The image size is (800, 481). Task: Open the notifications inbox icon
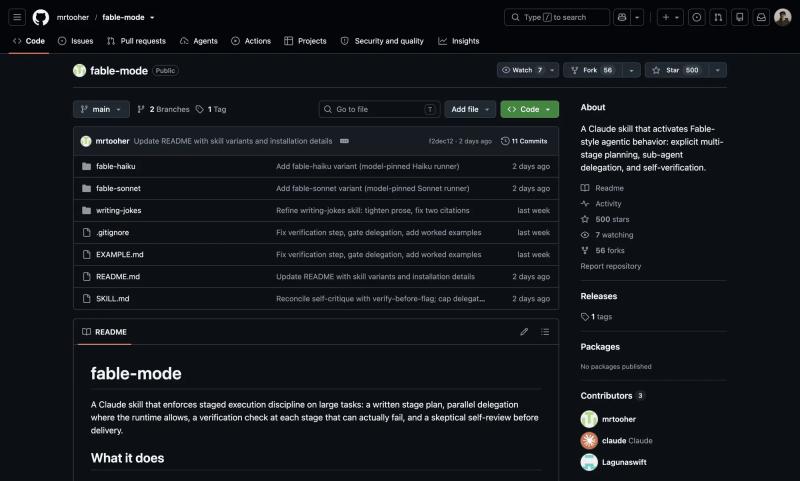(761, 17)
